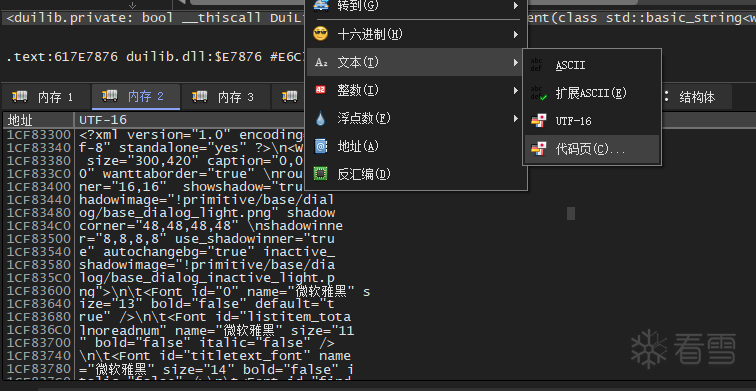This screenshot has width=756, height=391.
Task: Select address 1CF835C0 in the dump
Action: (x=39, y=278)
